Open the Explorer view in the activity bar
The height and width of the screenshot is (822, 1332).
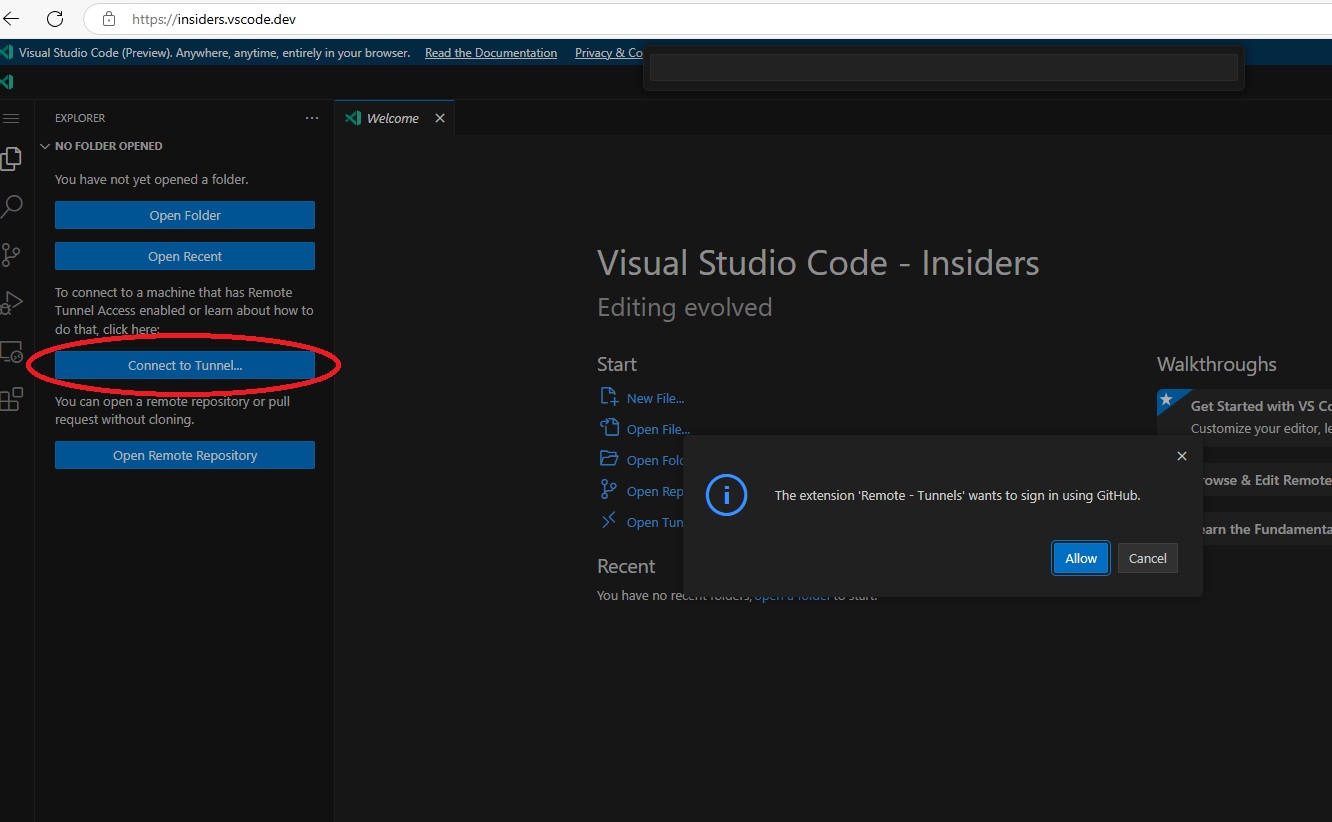click(13, 158)
